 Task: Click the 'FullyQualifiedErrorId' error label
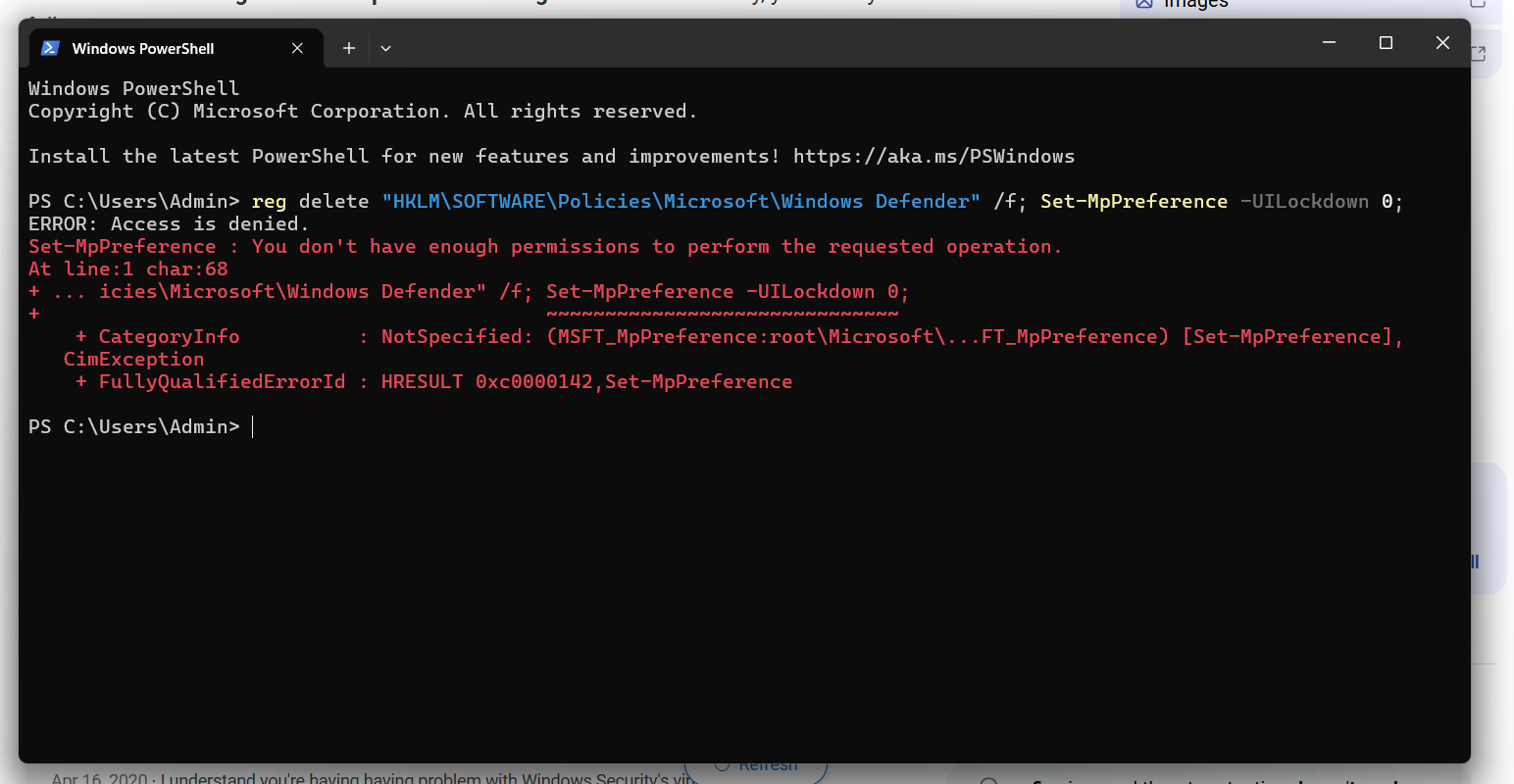222,382
